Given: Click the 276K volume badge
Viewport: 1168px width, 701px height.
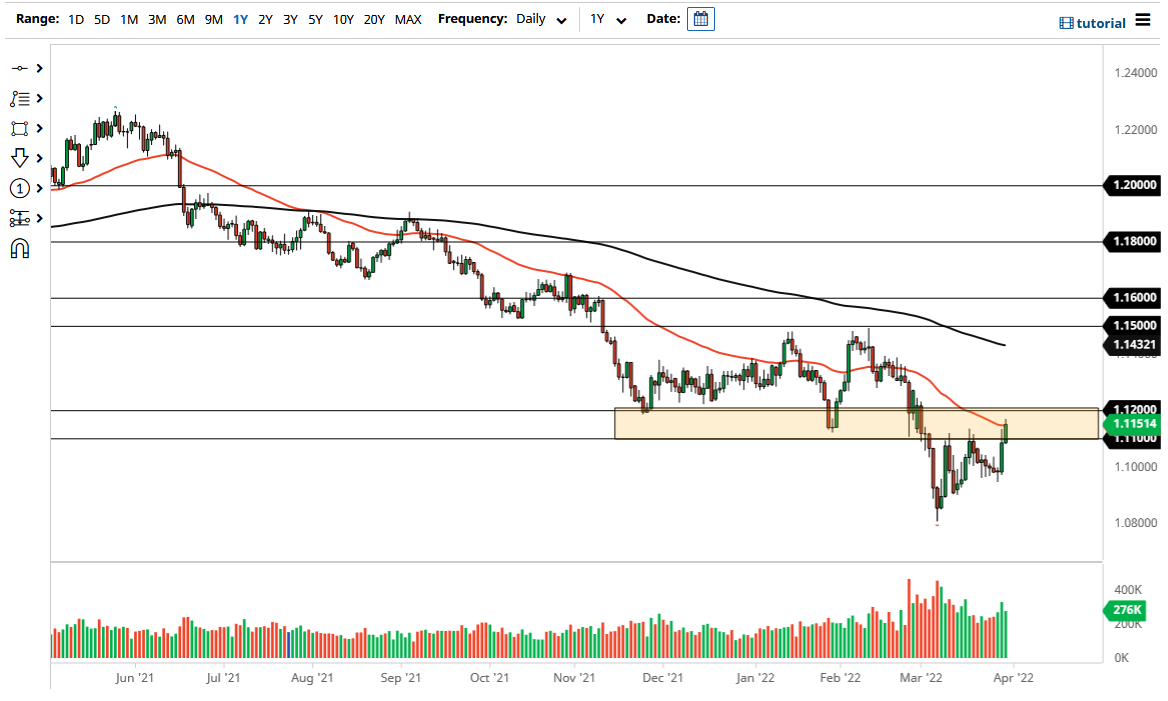Looking at the screenshot, I should [x=1127, y=610].
